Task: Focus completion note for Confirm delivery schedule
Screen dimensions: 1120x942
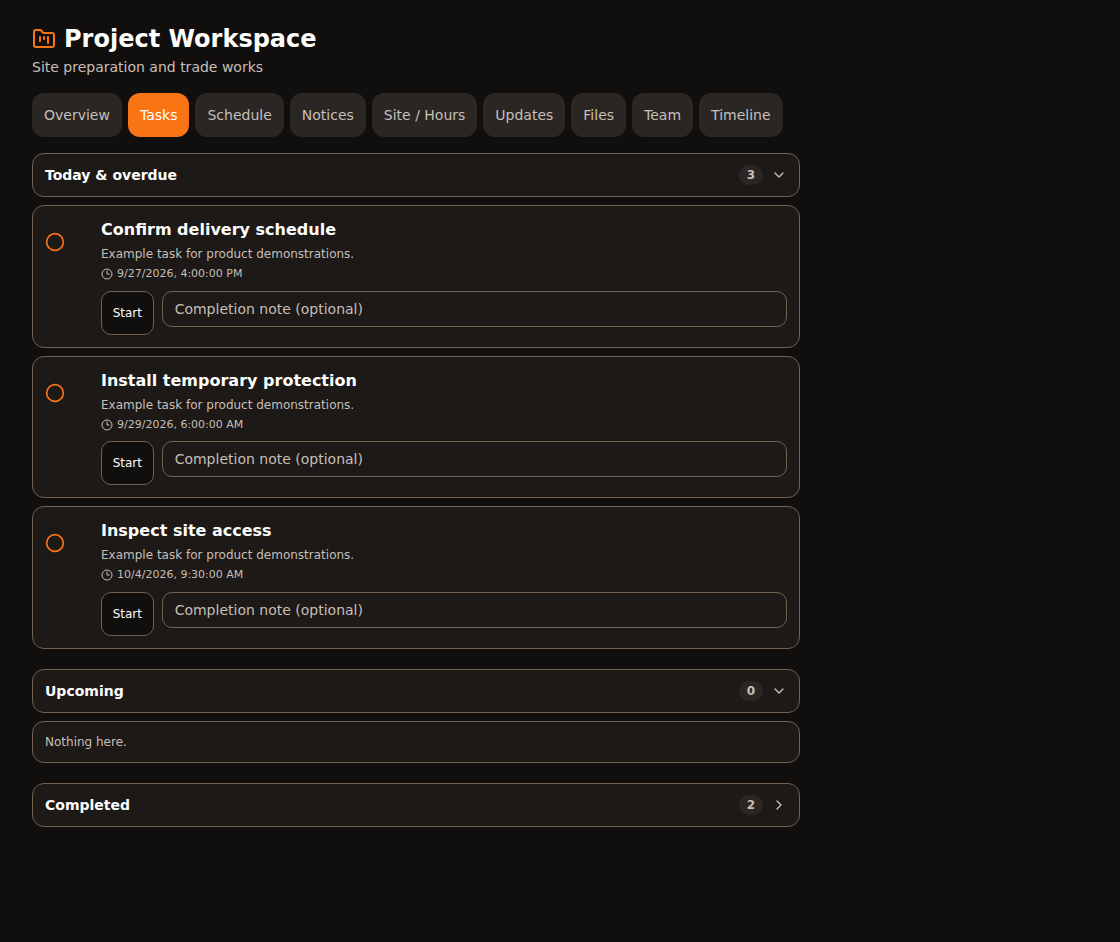Action: (x=474, y=309)
